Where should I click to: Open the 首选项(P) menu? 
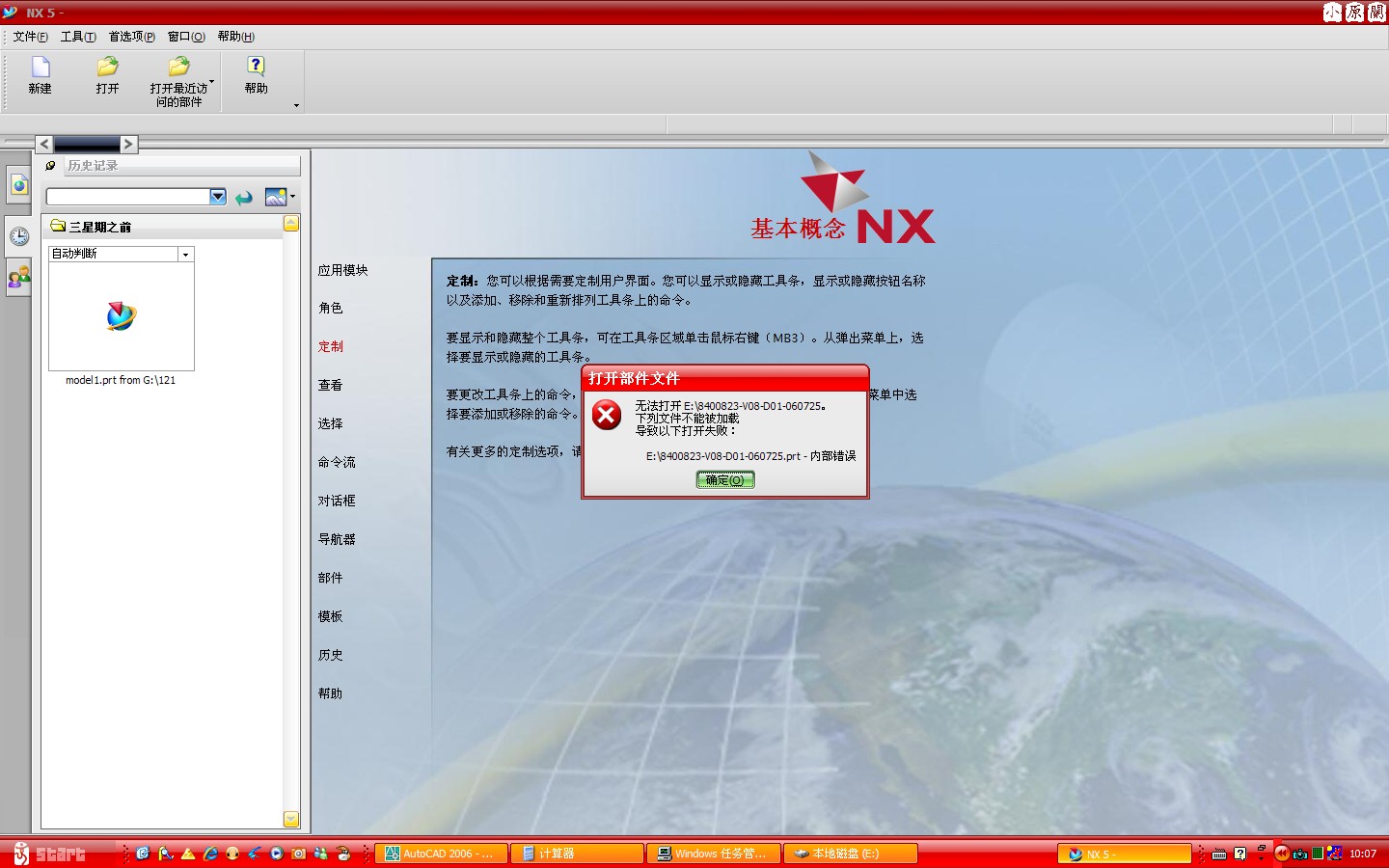pos(132,37)
